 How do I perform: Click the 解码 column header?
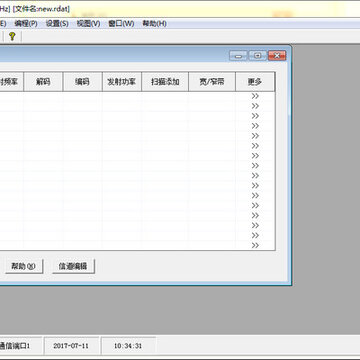pos(43,82)
